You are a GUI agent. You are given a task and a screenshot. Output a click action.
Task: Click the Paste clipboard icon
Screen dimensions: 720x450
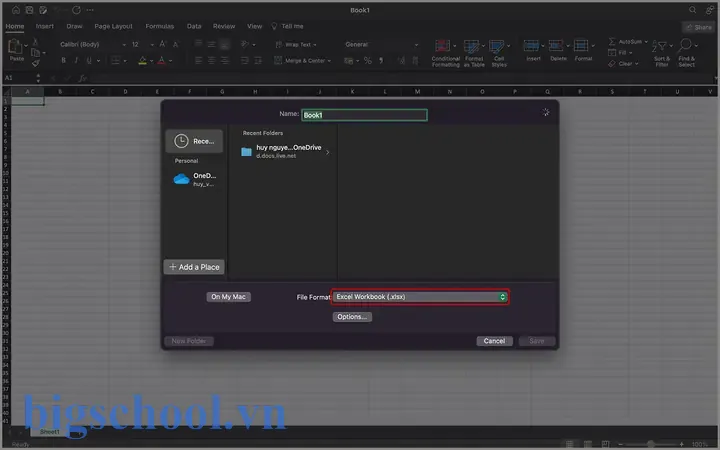[15, 47]
